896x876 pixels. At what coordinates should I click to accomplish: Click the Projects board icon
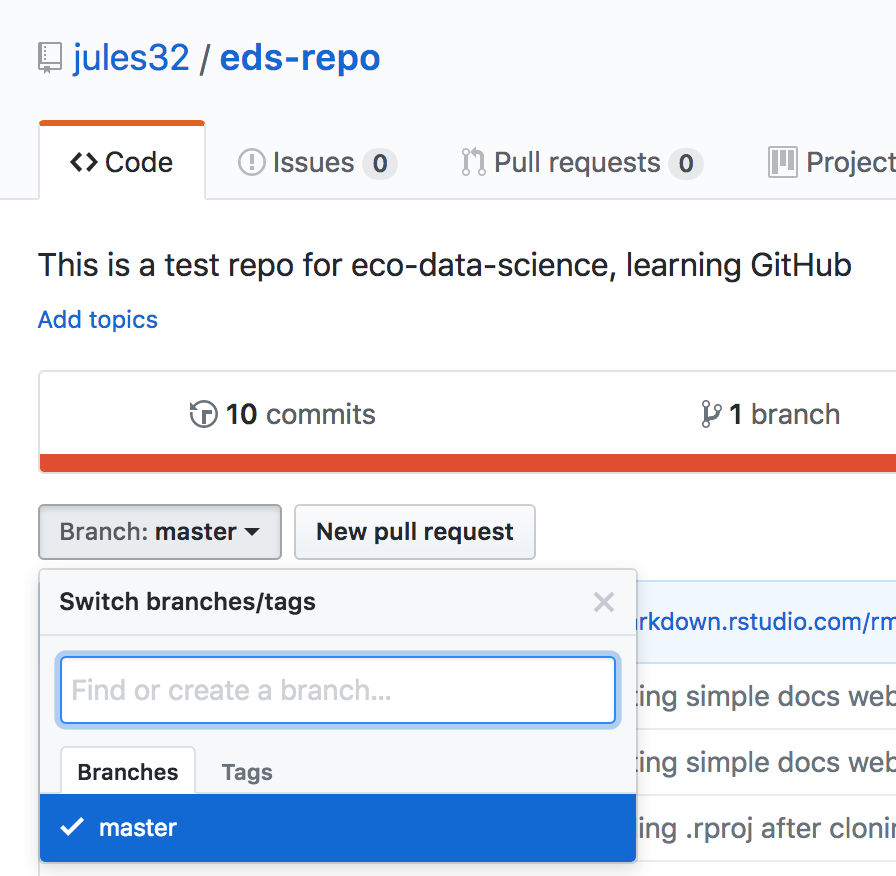pos(782,162)
